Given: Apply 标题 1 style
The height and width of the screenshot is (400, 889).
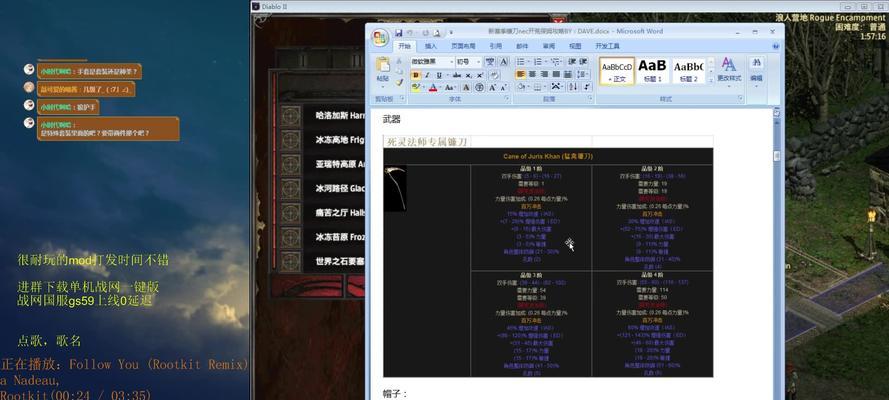Looking at the screenshot, I should [x=653, y=71].
